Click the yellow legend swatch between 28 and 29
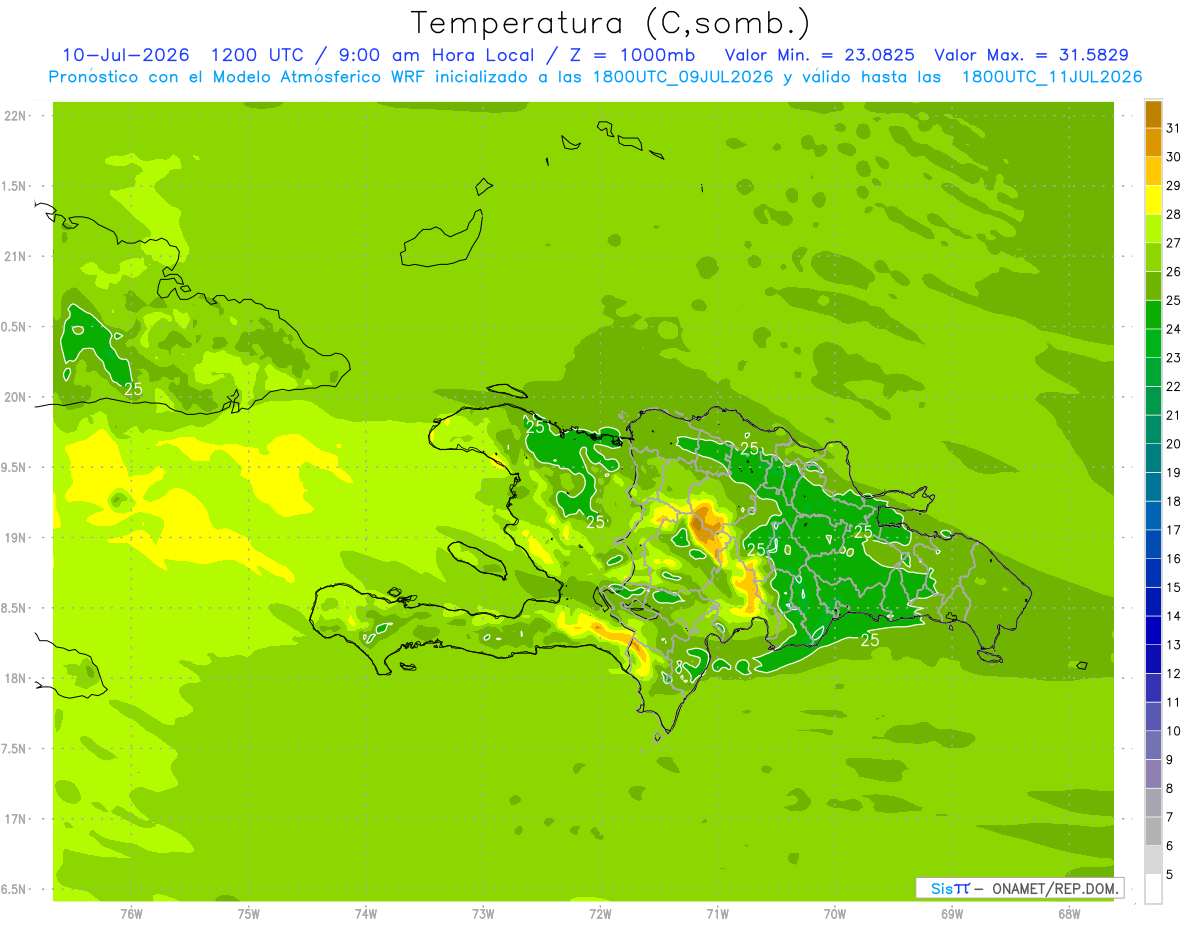 point(1153,200)
